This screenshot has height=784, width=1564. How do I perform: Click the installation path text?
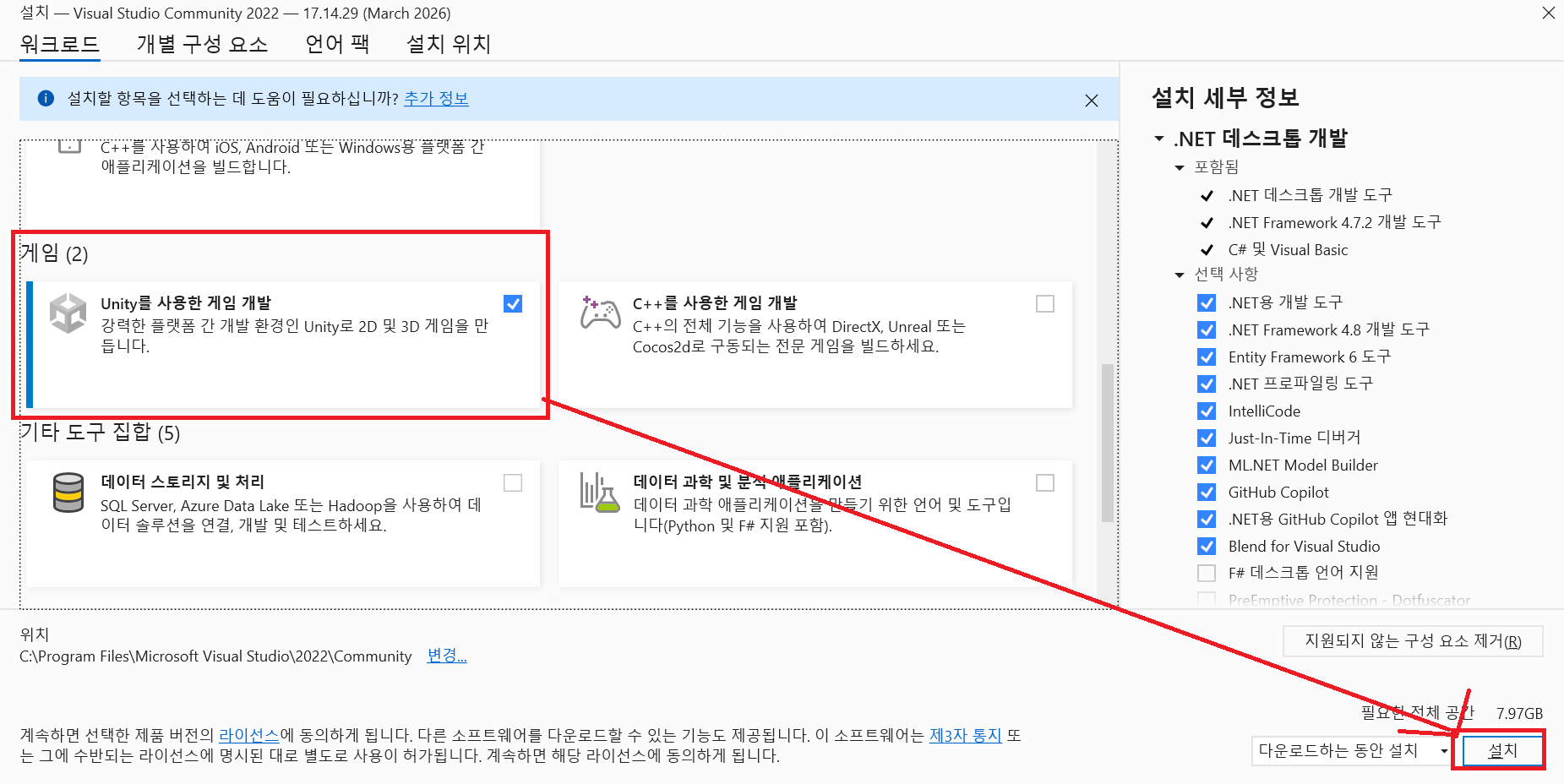point(215,656)
